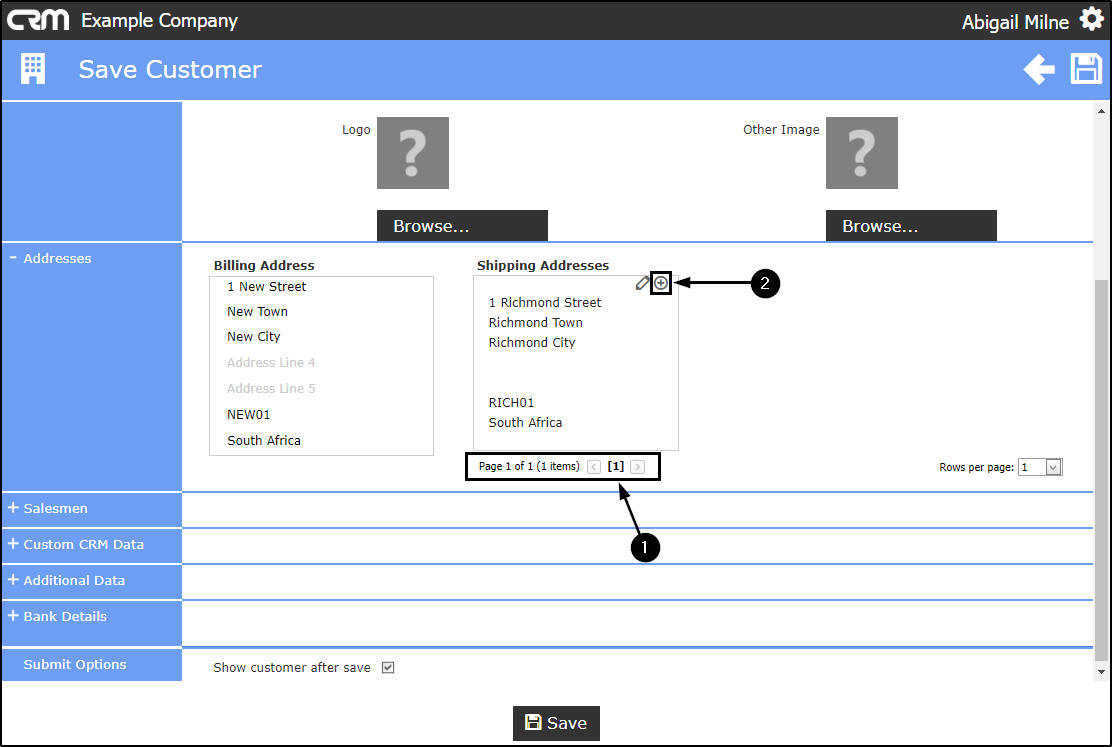Go to next page of shipping addresses
This screenshot has height=747, width=1112.
(x=638, y=467)
